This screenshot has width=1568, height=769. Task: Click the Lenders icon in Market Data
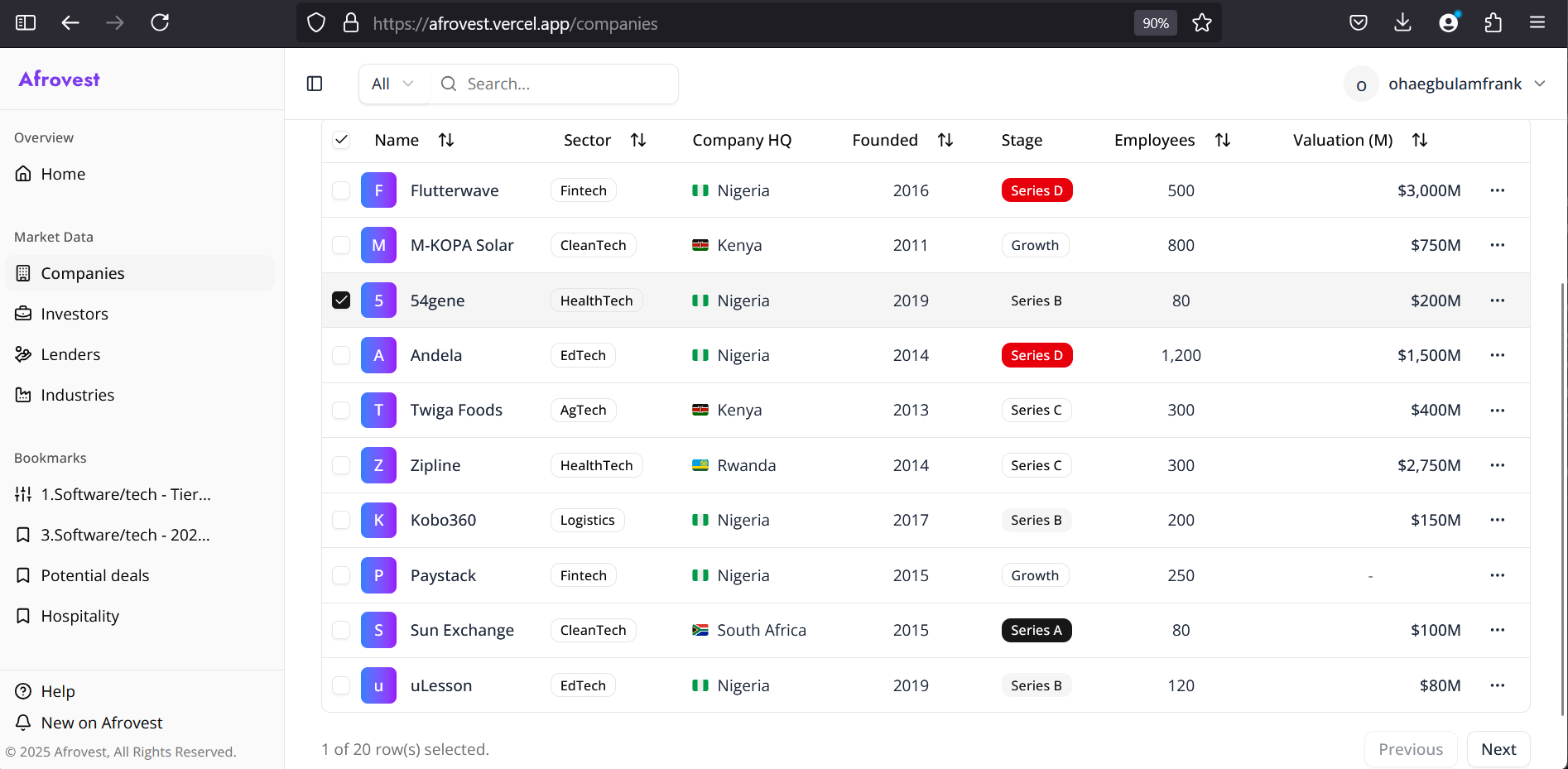click(23, 353)
